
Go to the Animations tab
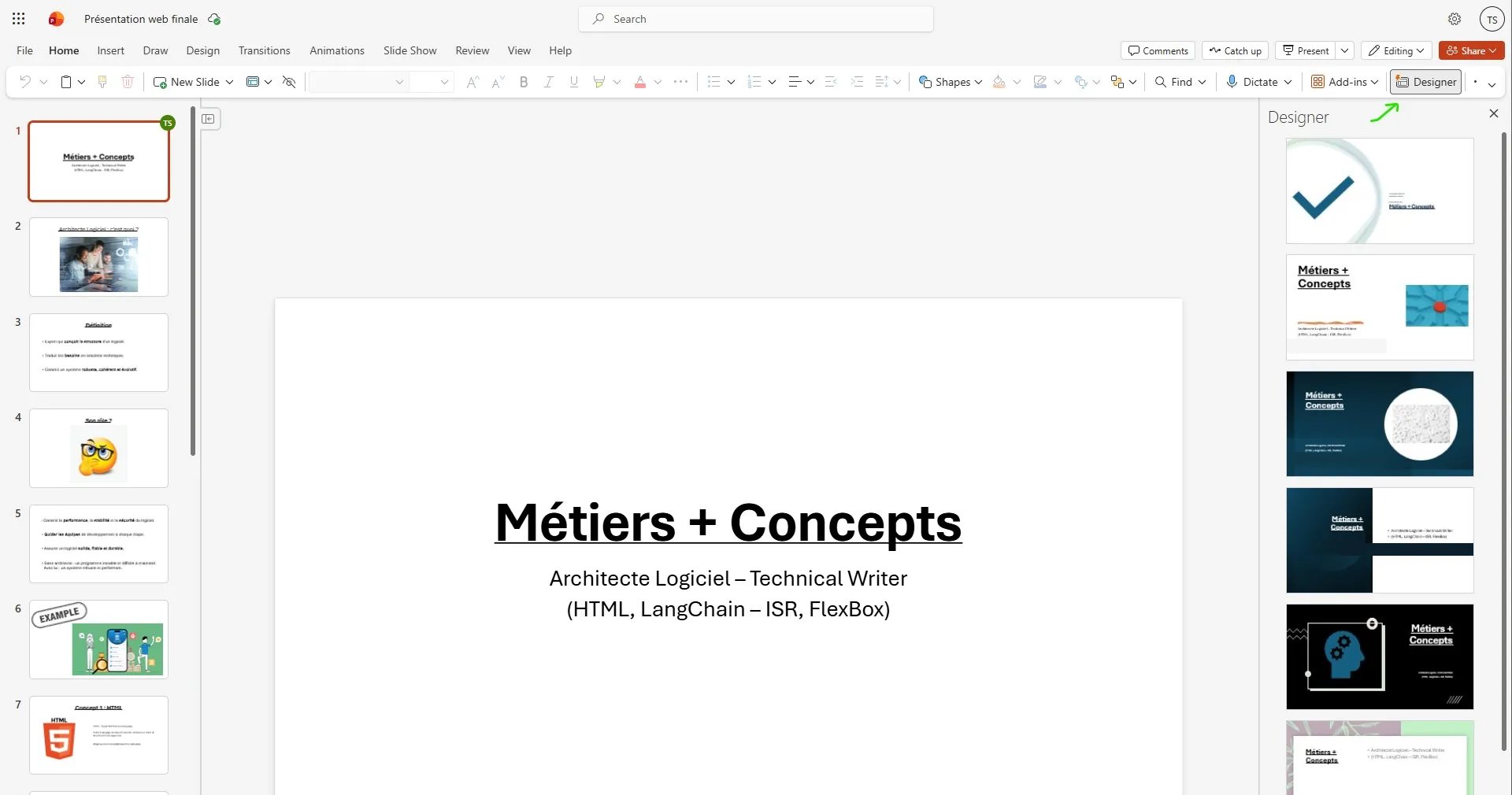(337, 50)
